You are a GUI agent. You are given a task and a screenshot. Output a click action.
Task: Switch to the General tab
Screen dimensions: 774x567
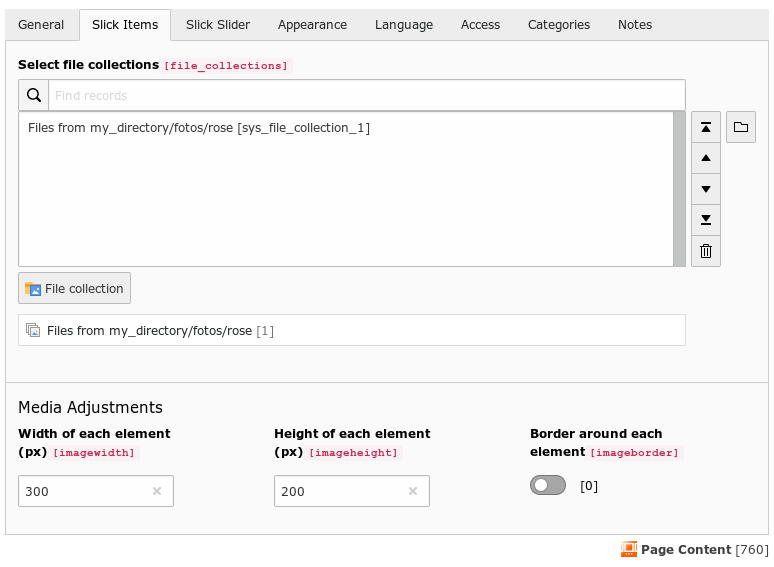tap(41, 25)
